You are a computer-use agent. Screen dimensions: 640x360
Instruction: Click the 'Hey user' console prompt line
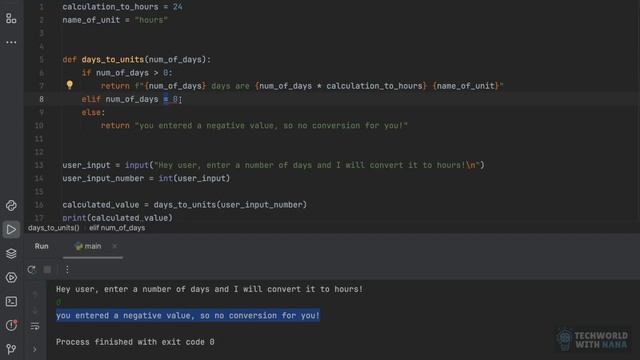point(209,289)
